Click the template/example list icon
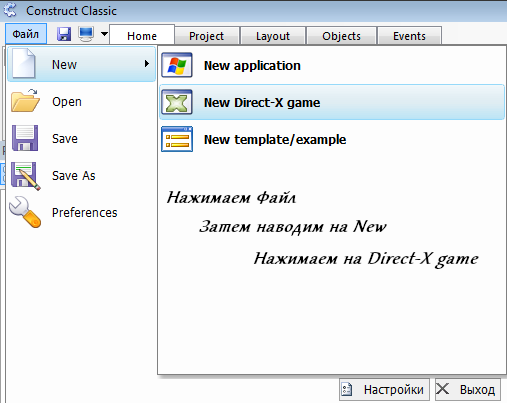Image resolution: width=507 pixels, height=403 pixels. tap(177, 139)
